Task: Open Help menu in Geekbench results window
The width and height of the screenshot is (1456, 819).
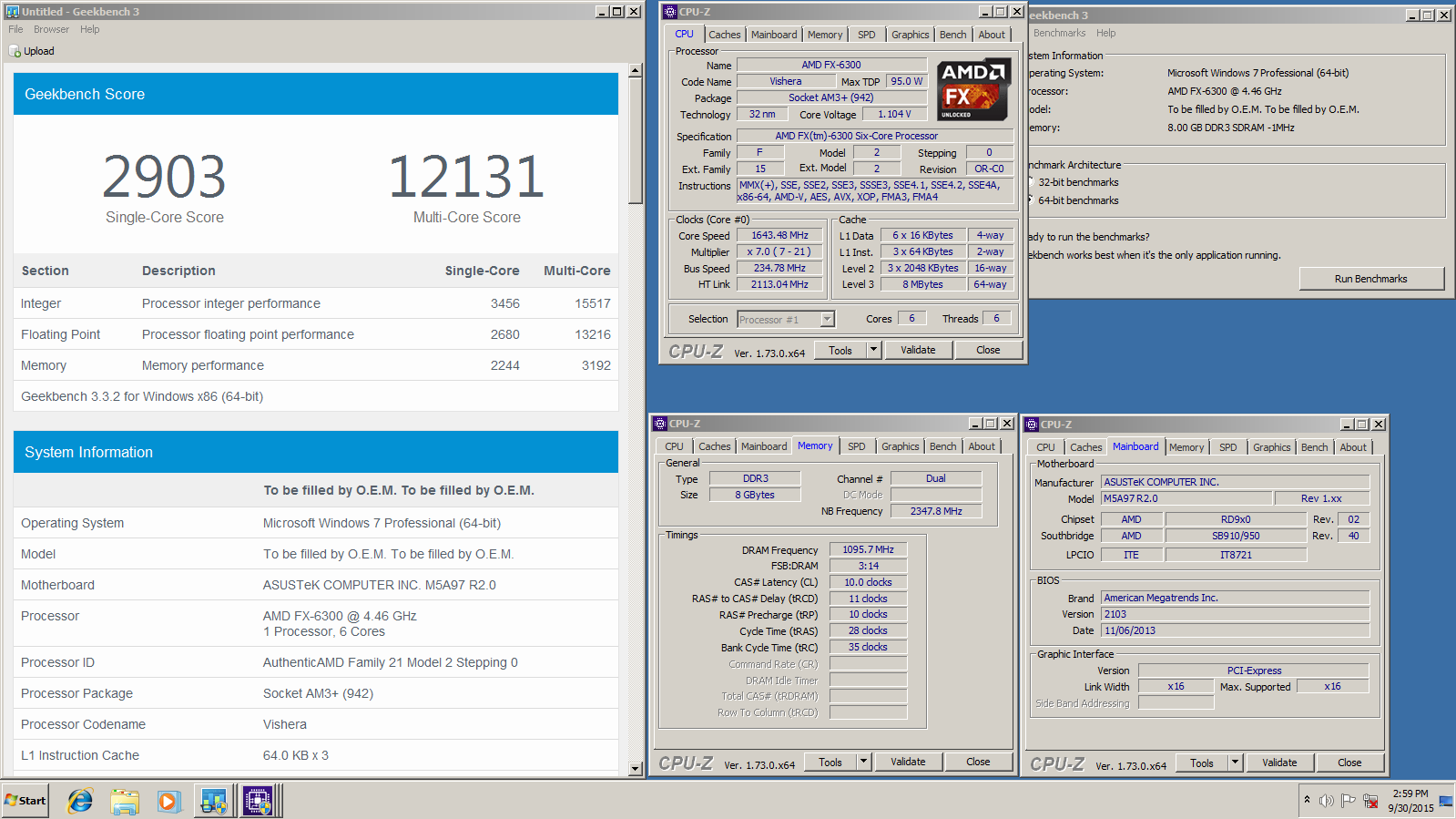Action: pyautogui.click(x=89, y=29)
